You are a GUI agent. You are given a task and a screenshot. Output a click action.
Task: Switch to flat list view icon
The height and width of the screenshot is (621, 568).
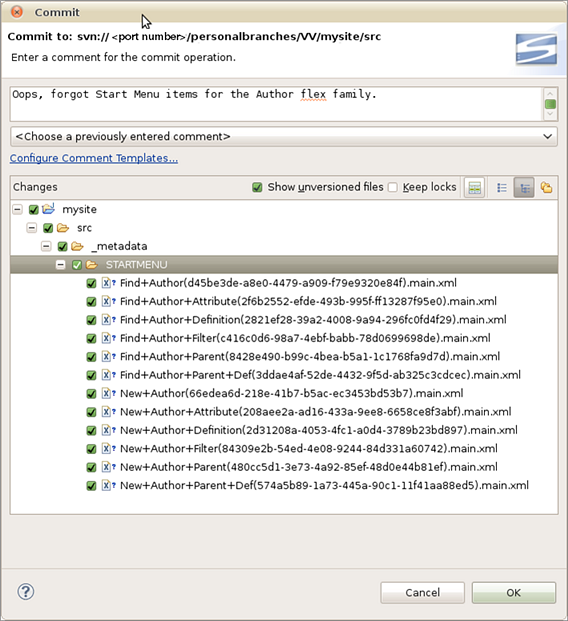coord(501,187)
